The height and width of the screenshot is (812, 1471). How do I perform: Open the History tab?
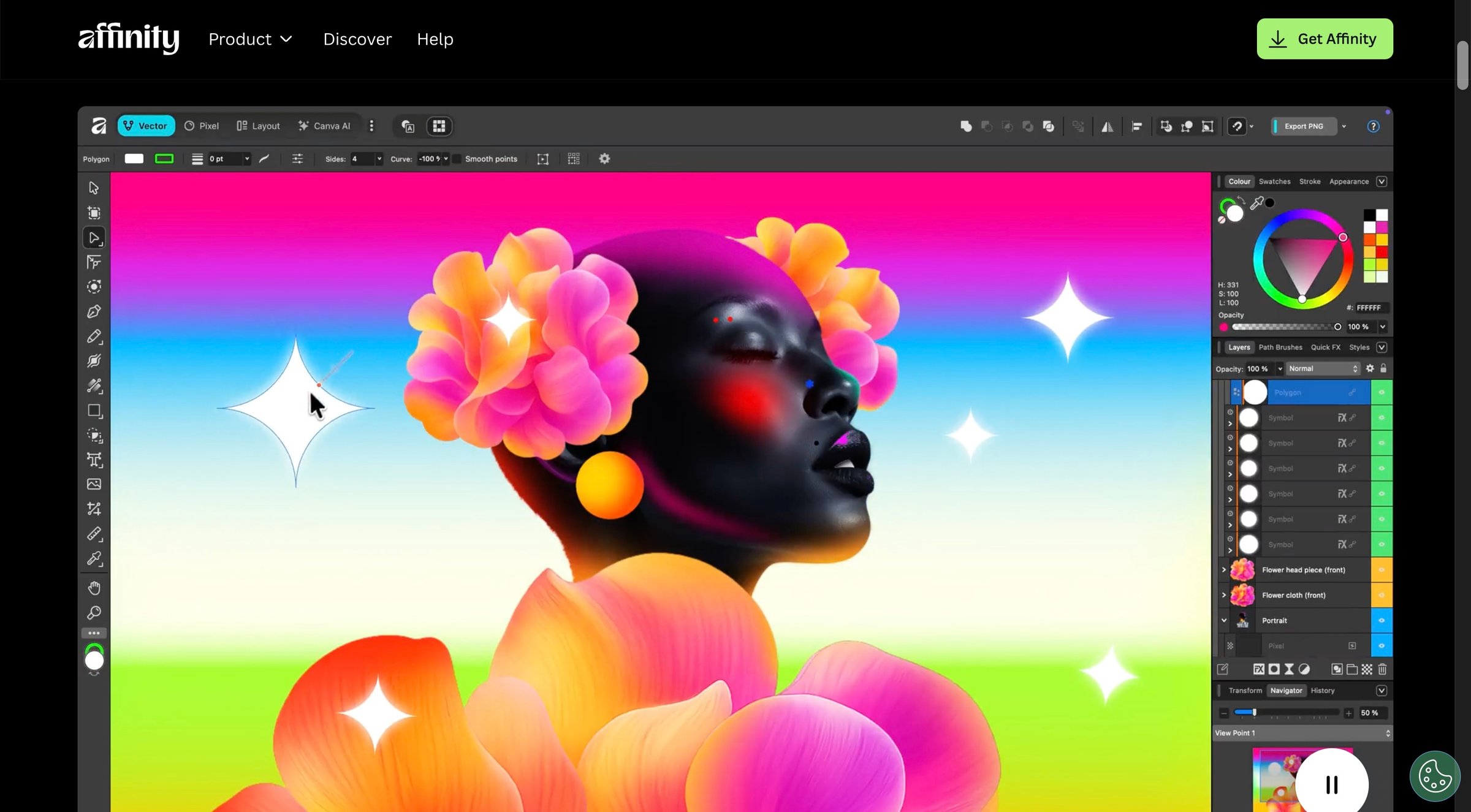point(1322,691)
